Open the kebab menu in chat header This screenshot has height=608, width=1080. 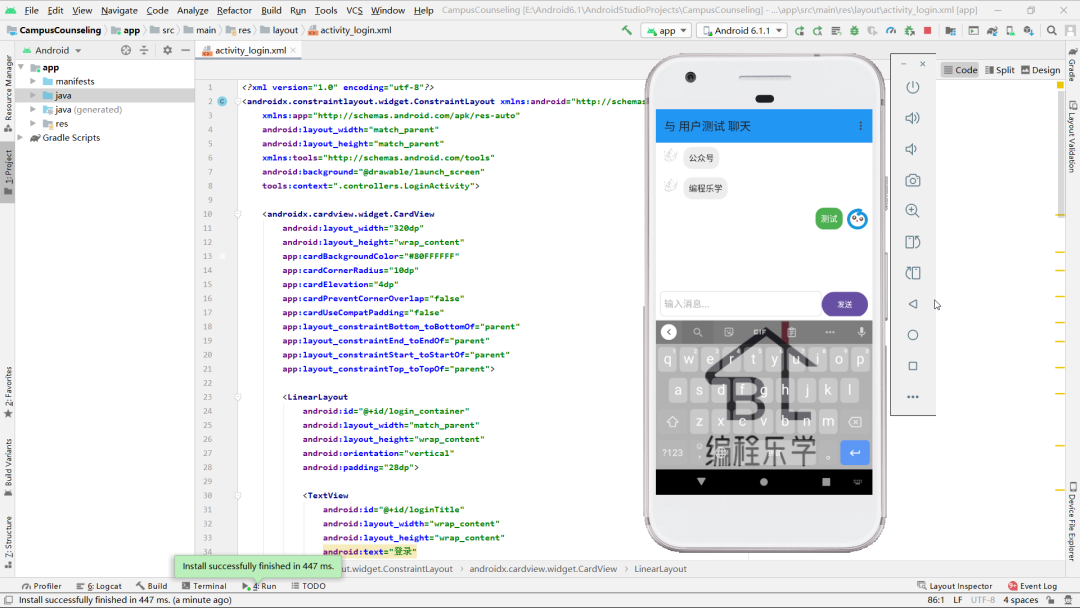pos(860,126)
